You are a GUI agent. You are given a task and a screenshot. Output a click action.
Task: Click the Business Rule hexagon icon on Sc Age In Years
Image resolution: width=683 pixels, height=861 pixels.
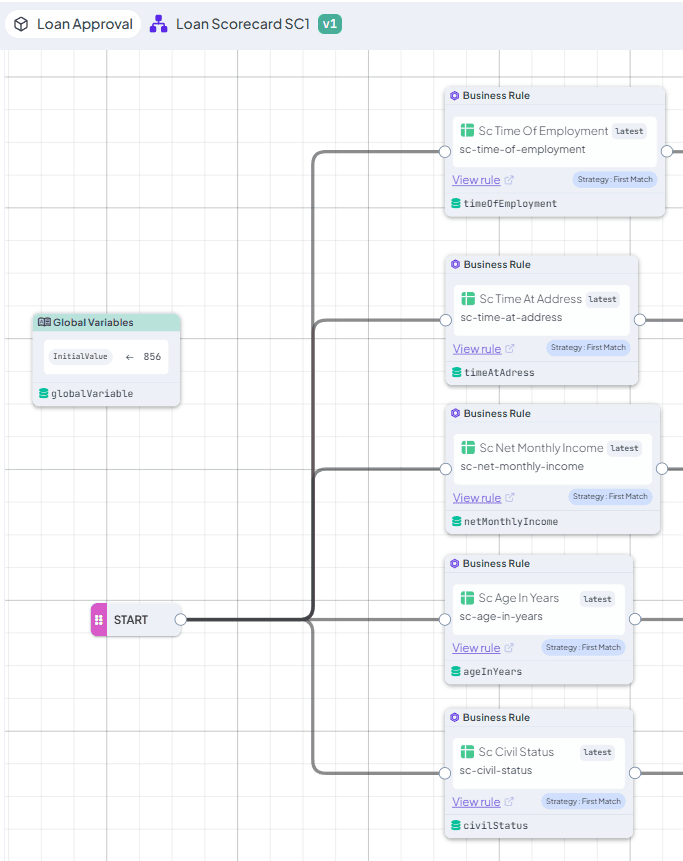pyautogui.click(x=455, y=563)
